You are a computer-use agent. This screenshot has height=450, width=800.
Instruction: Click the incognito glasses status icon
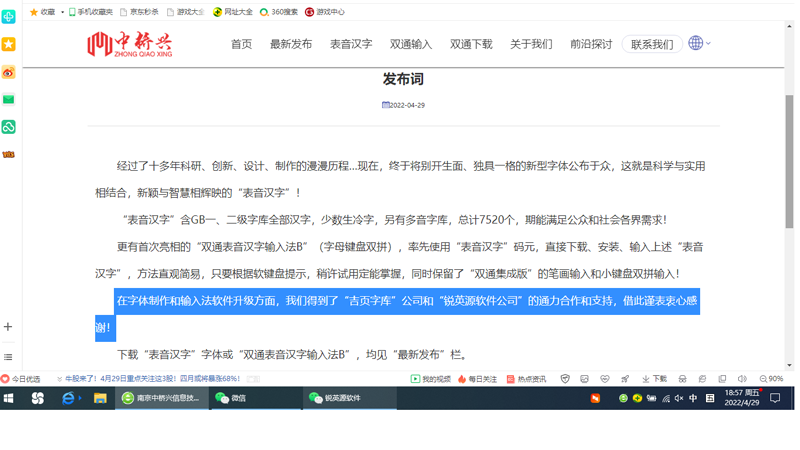coord(682,379)
